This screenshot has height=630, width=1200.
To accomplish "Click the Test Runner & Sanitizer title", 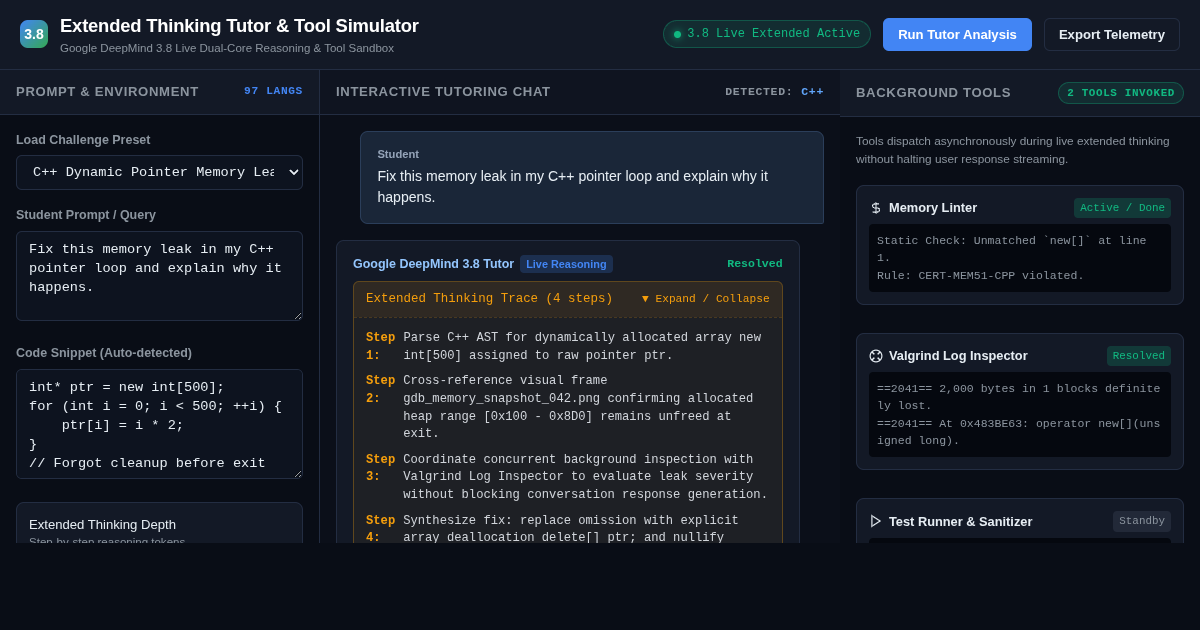I will pos(960,521).
